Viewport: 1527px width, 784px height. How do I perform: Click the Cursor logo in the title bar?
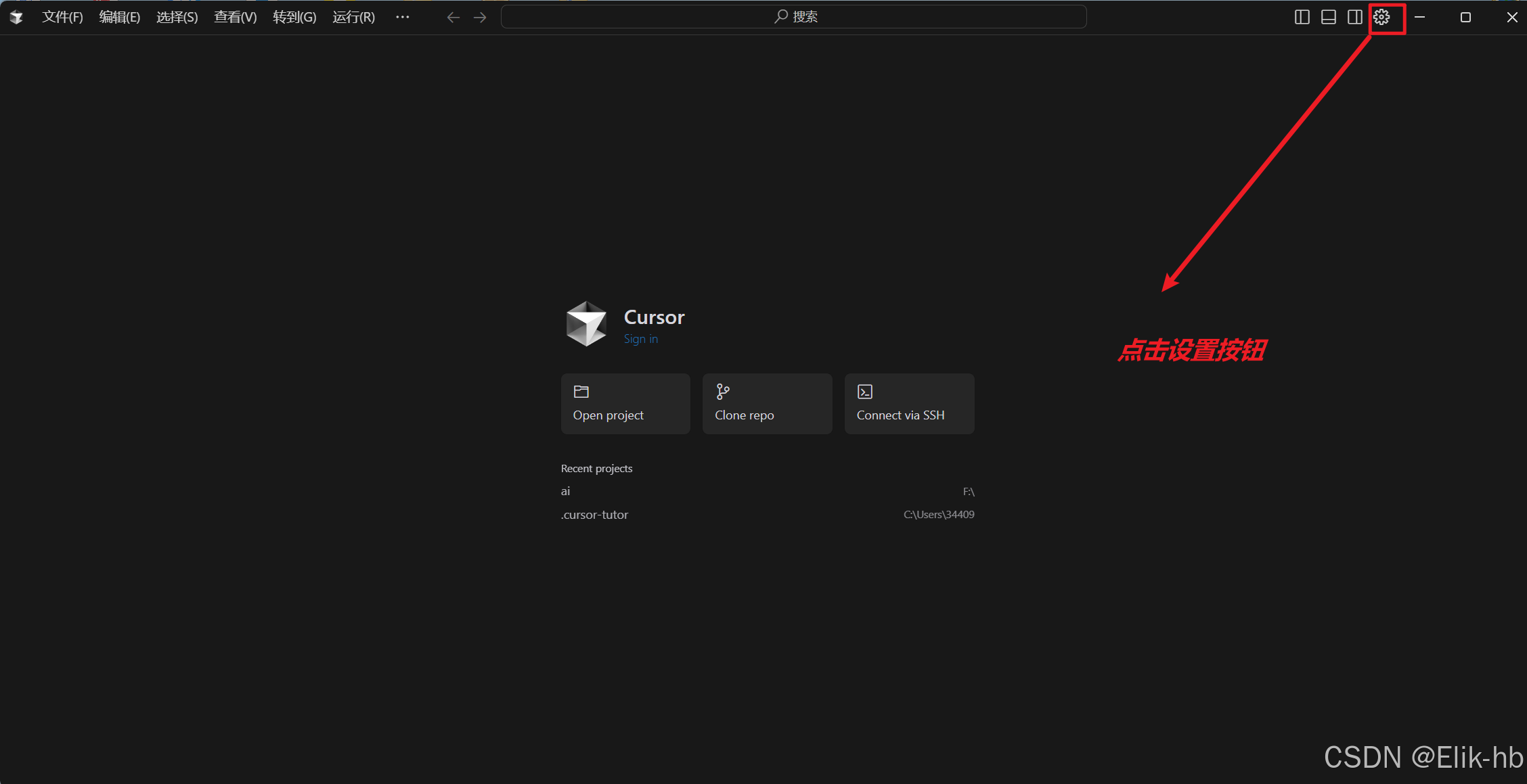[x=16, y=18]
